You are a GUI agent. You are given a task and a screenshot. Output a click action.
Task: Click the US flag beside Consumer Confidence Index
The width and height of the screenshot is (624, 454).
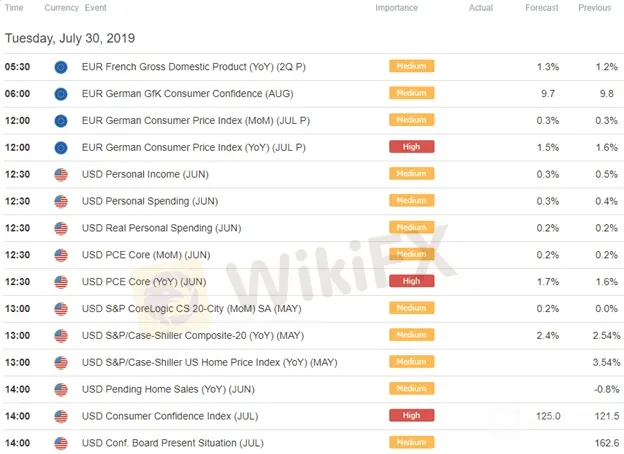click(61, 415)
